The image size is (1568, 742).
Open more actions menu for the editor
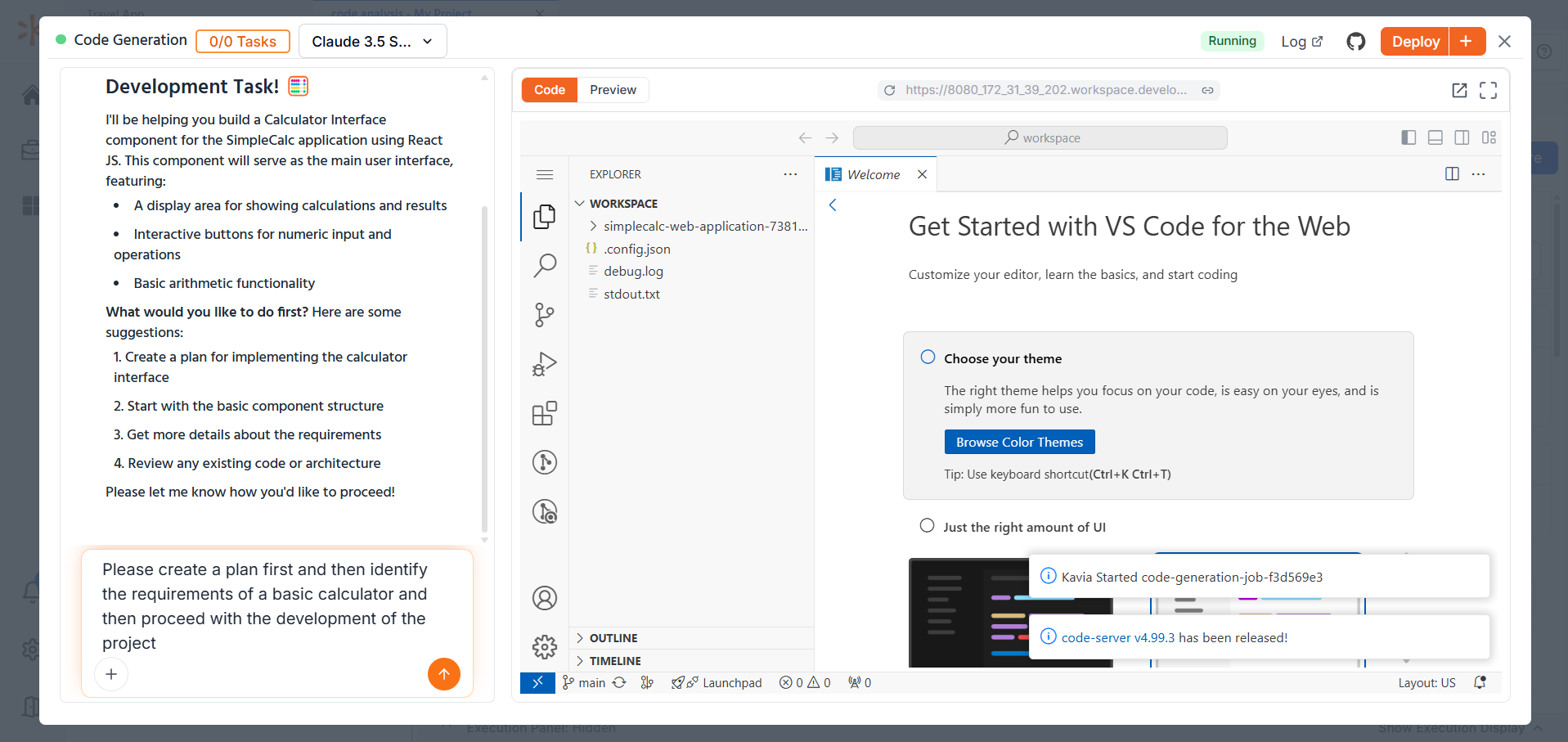(1479, 174)
